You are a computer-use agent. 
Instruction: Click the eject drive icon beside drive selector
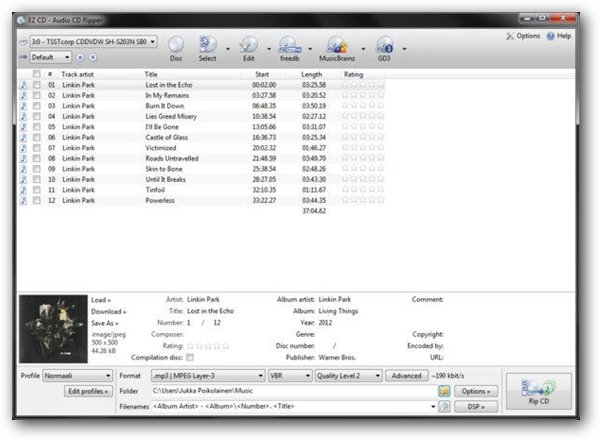(23, 42)
